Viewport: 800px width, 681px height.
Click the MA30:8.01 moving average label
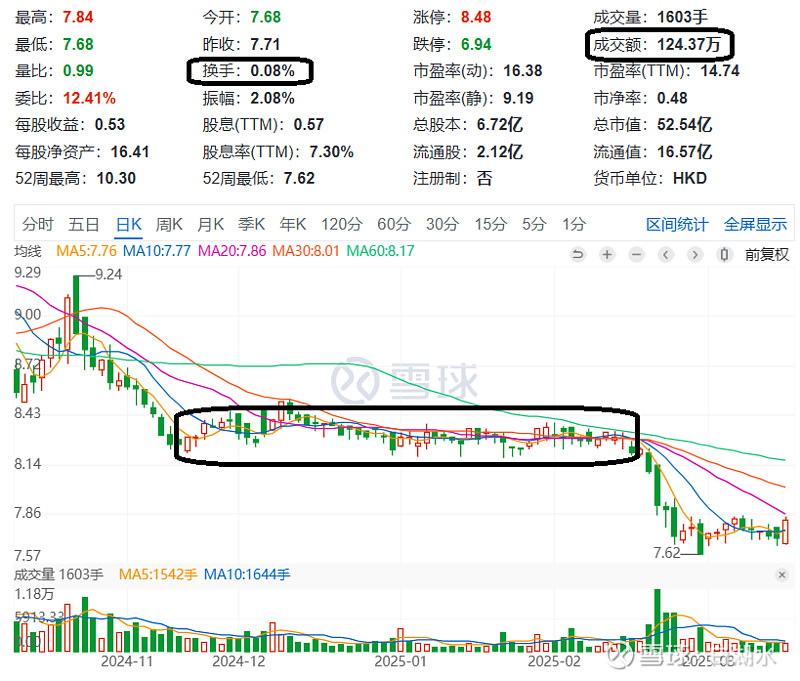(306, 251)
